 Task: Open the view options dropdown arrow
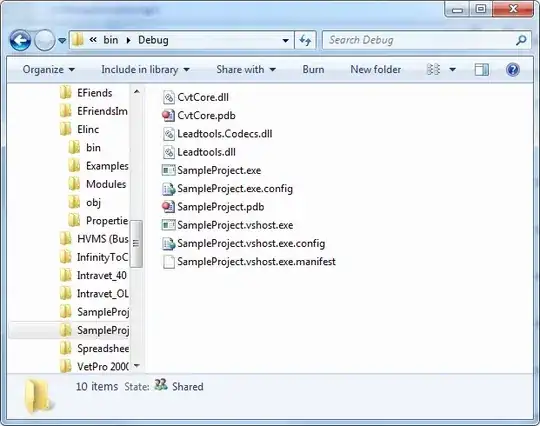453,70
